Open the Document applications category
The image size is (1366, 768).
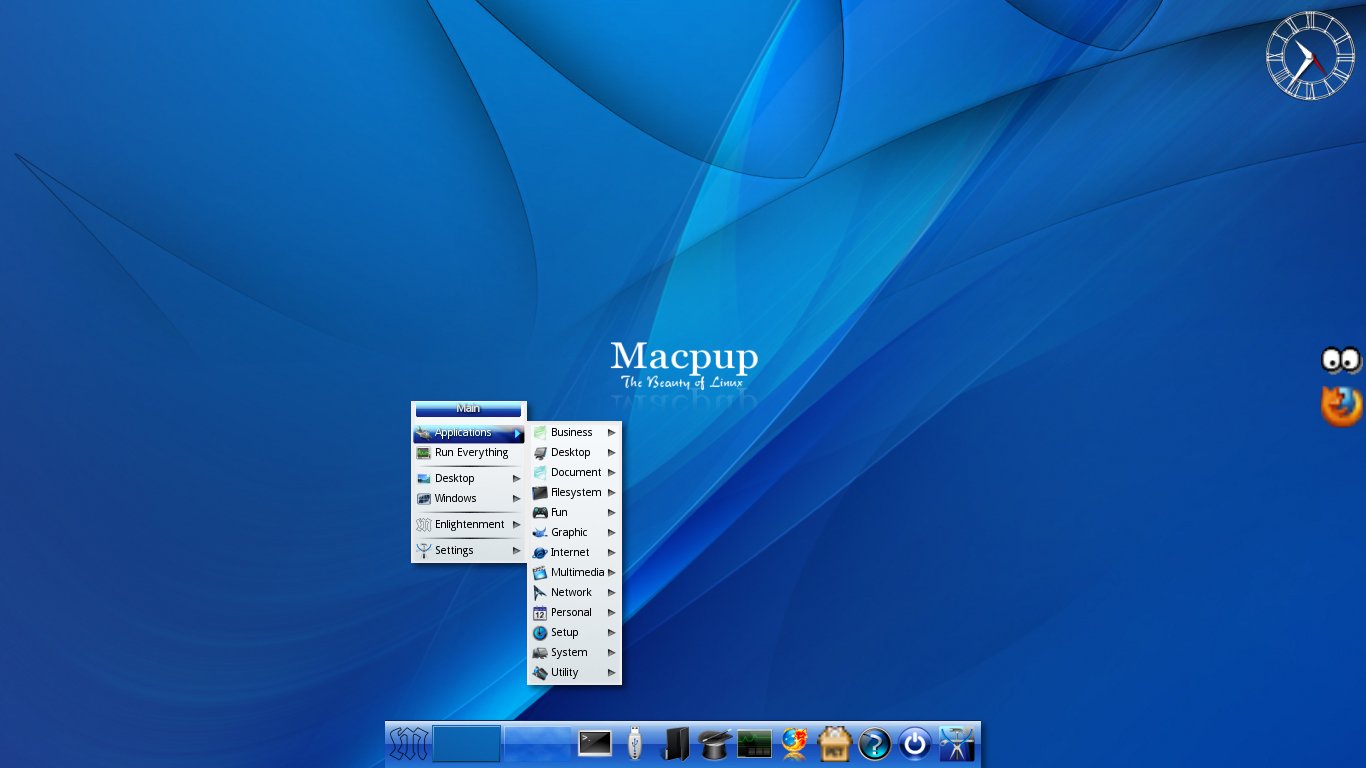(575, 473)
